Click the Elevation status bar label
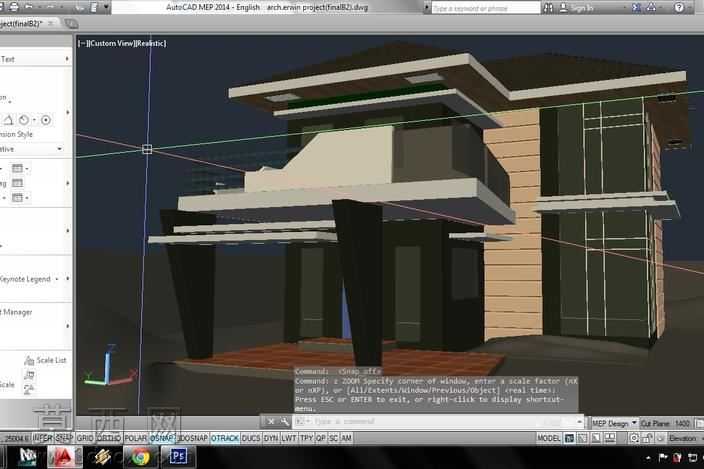Image resolution: width=704 pixels, height=469 pixels. tap(682, 438)
